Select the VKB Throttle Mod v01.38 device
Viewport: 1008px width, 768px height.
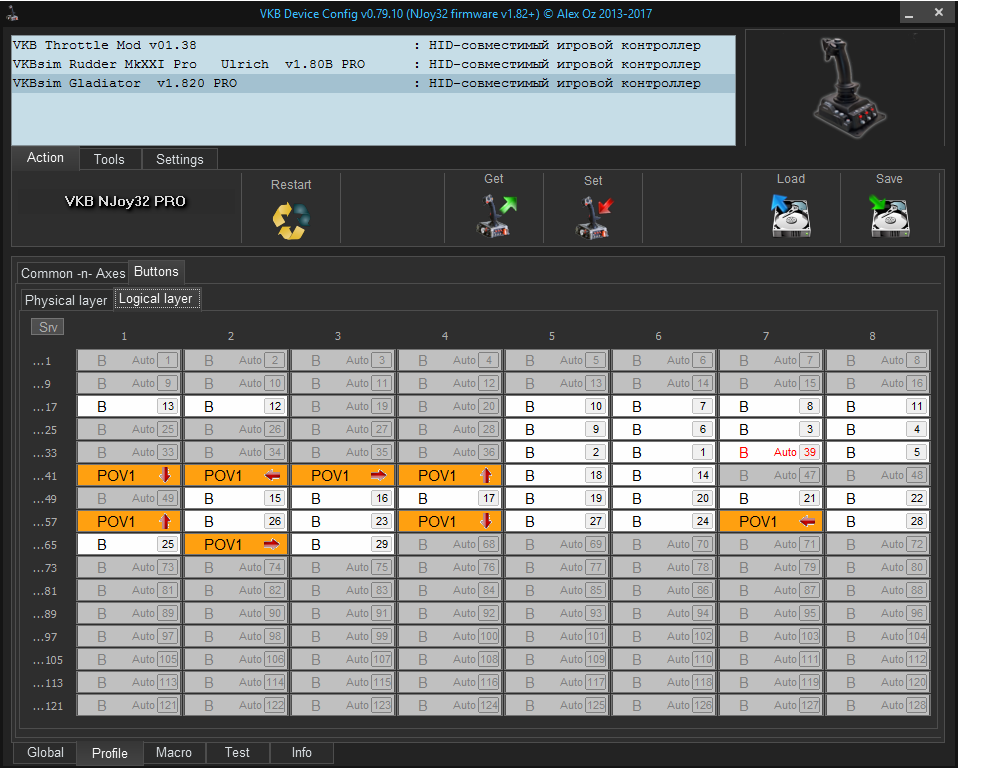pos(374,46)
